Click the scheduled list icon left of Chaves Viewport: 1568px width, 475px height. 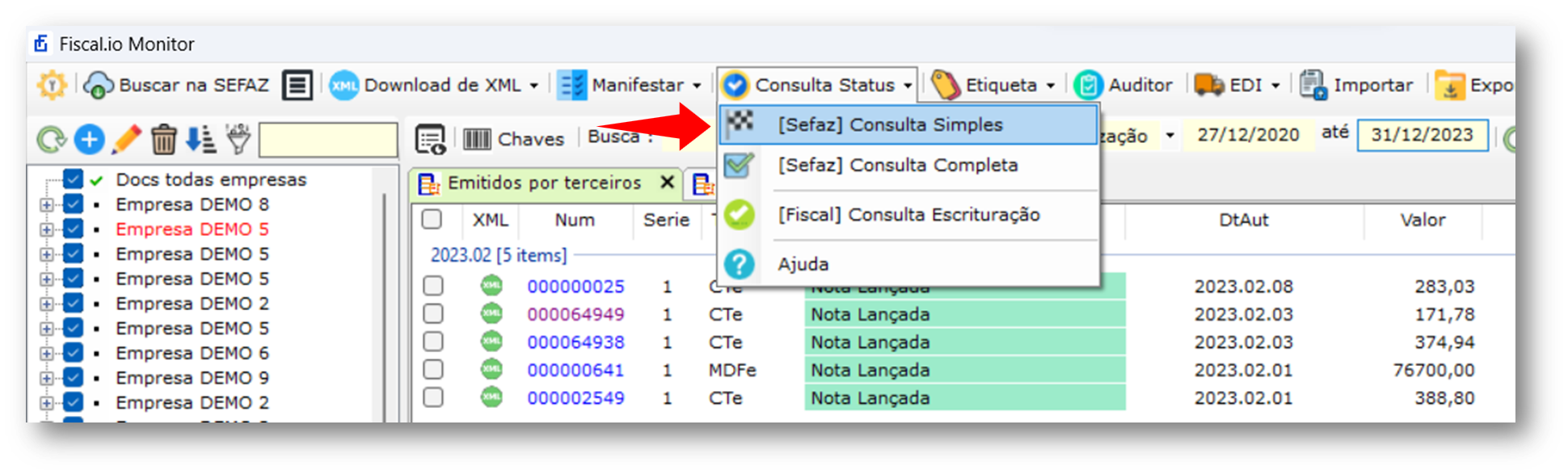coord(430,139)
